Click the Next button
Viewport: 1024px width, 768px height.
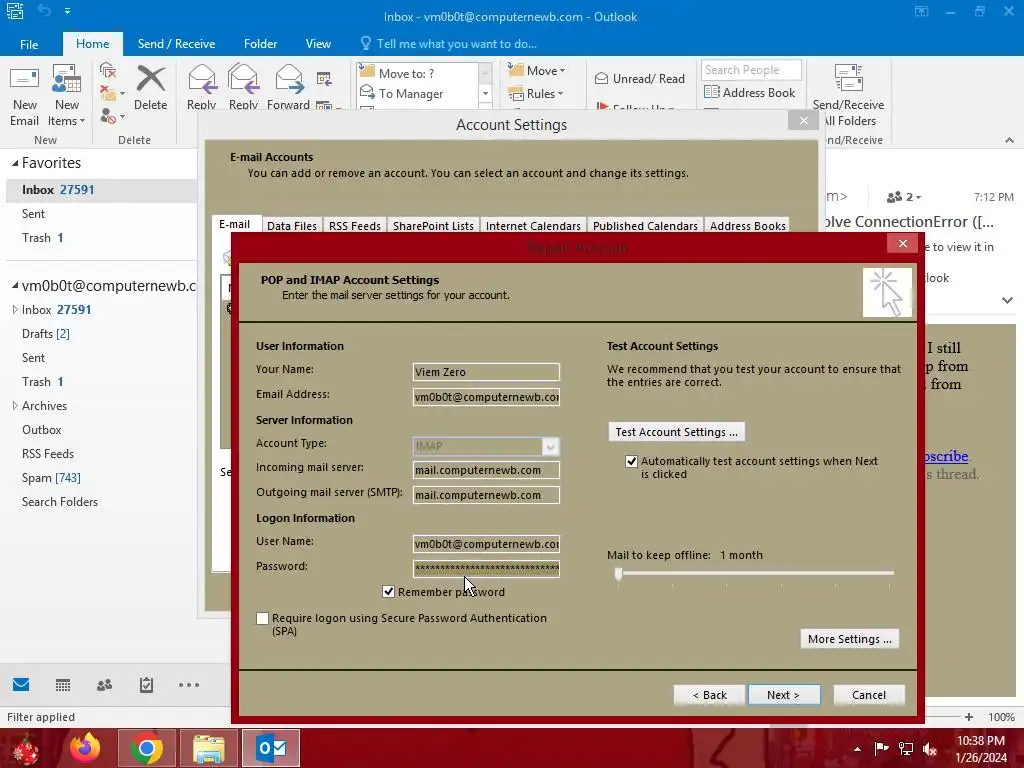pos(784,695)
